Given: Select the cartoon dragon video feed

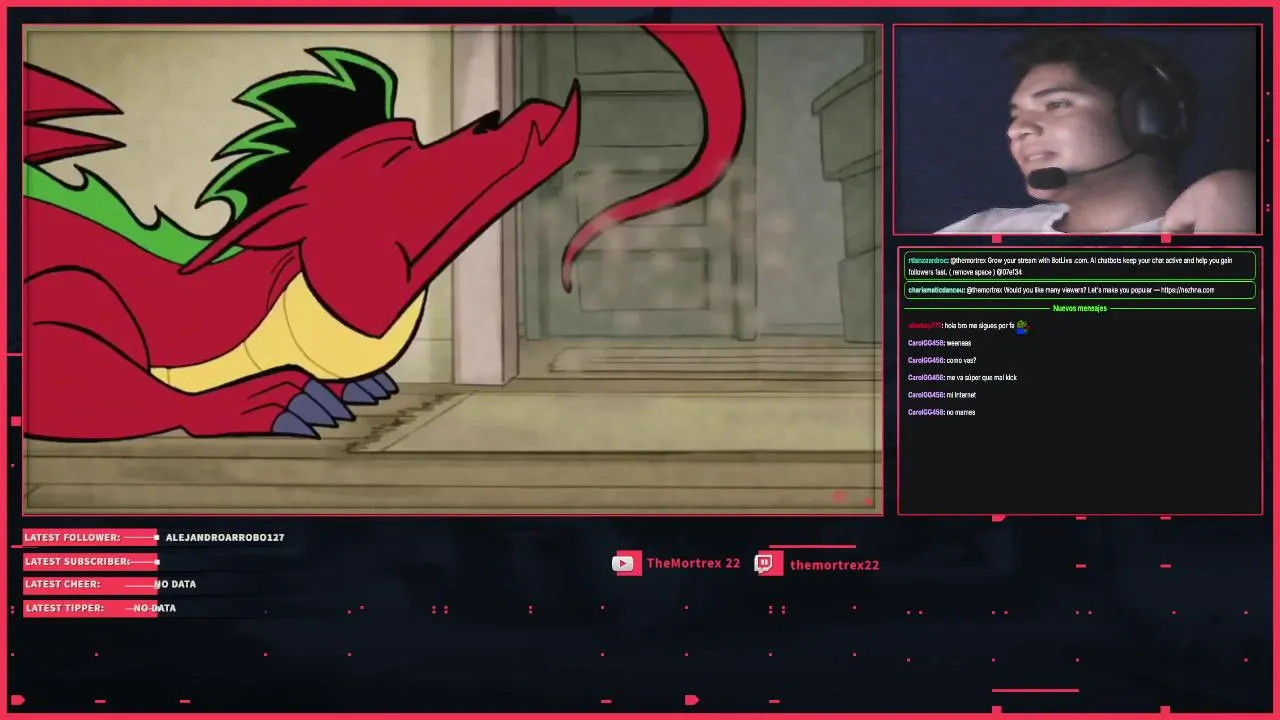Looking at the screenshot, I should (x=453, y=270).
